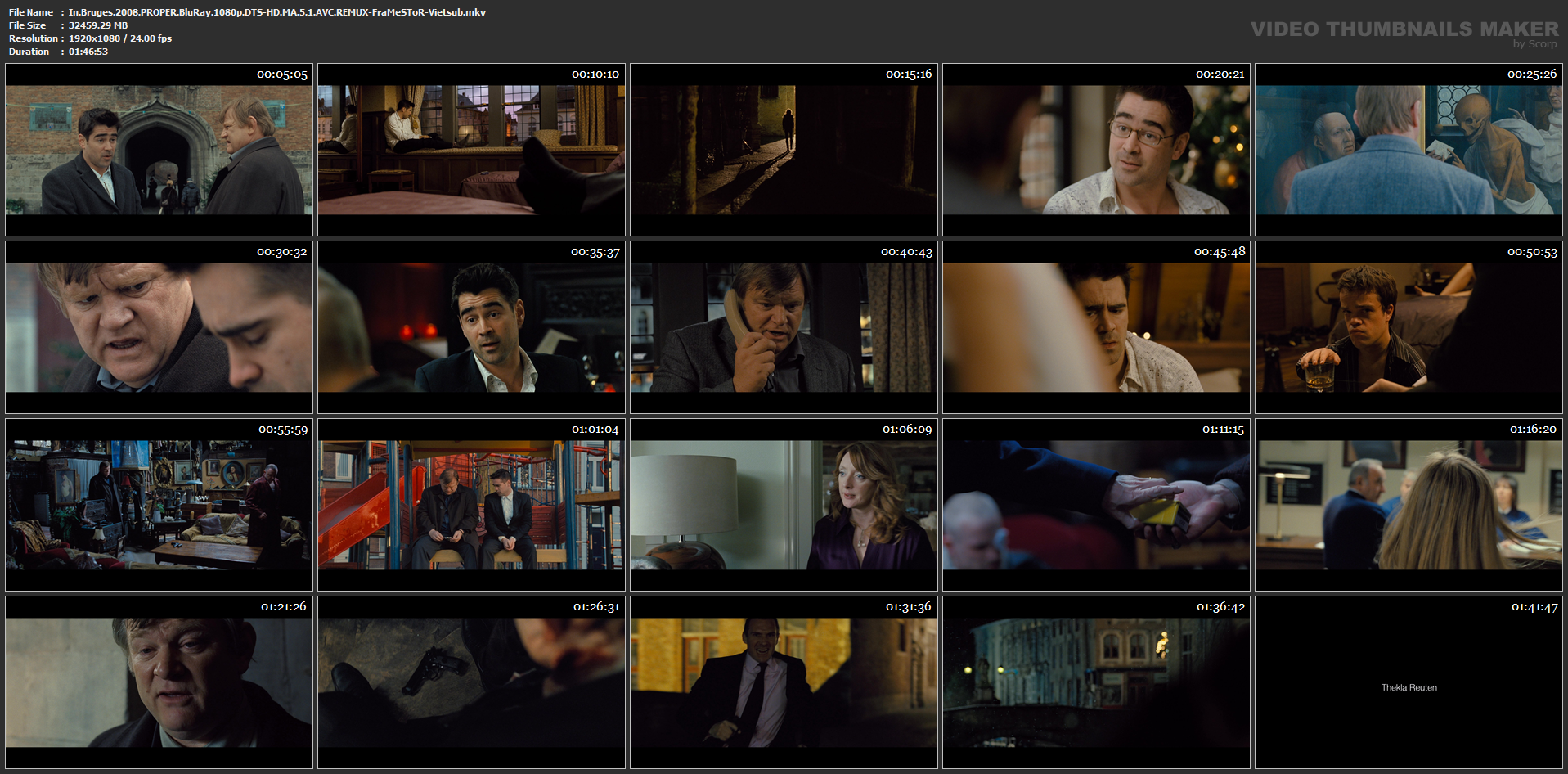Click the 01:21:26 timestamp label

click(284, 607)
